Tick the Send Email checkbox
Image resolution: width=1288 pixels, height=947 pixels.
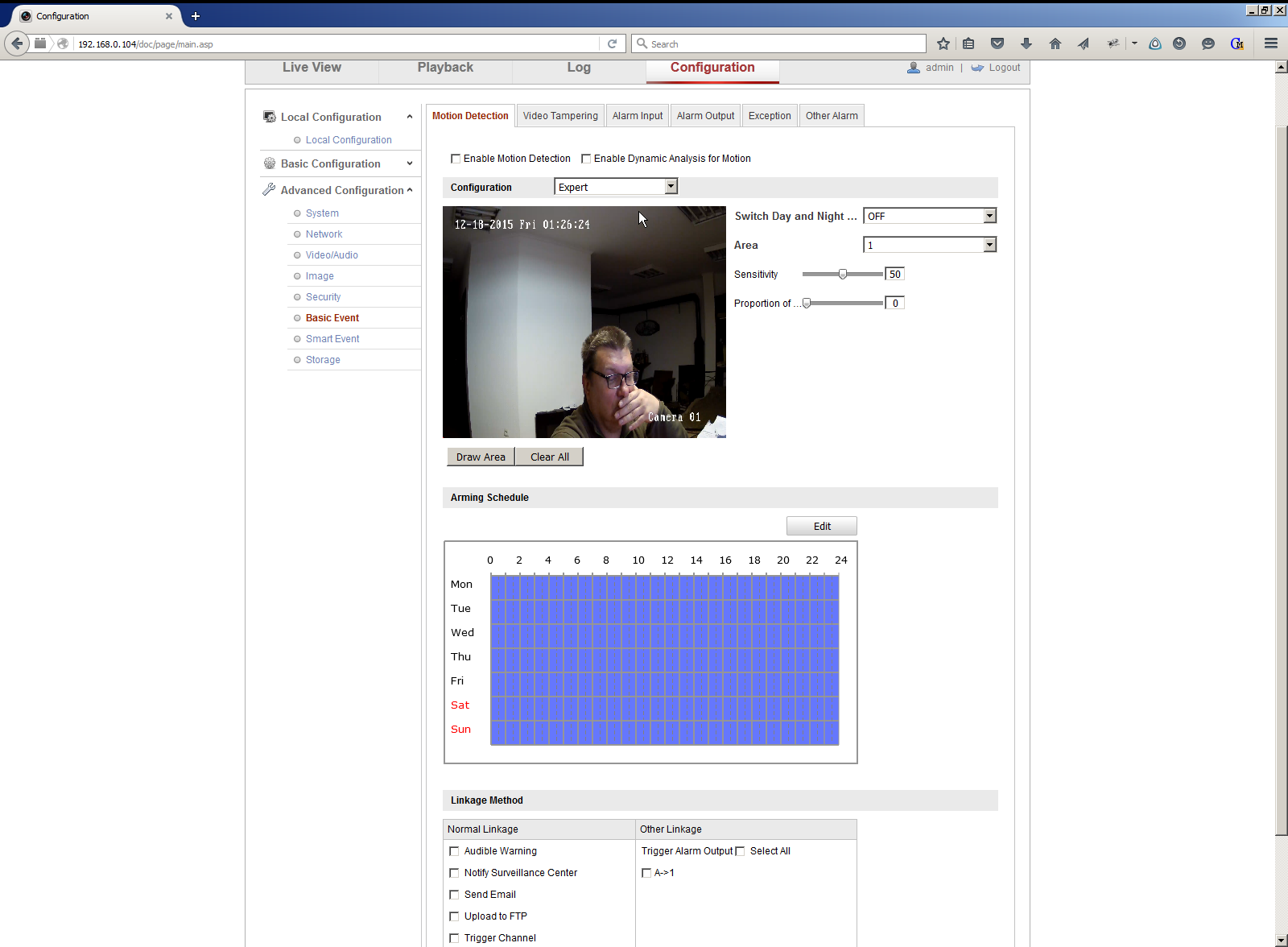[x=454, y=895]
